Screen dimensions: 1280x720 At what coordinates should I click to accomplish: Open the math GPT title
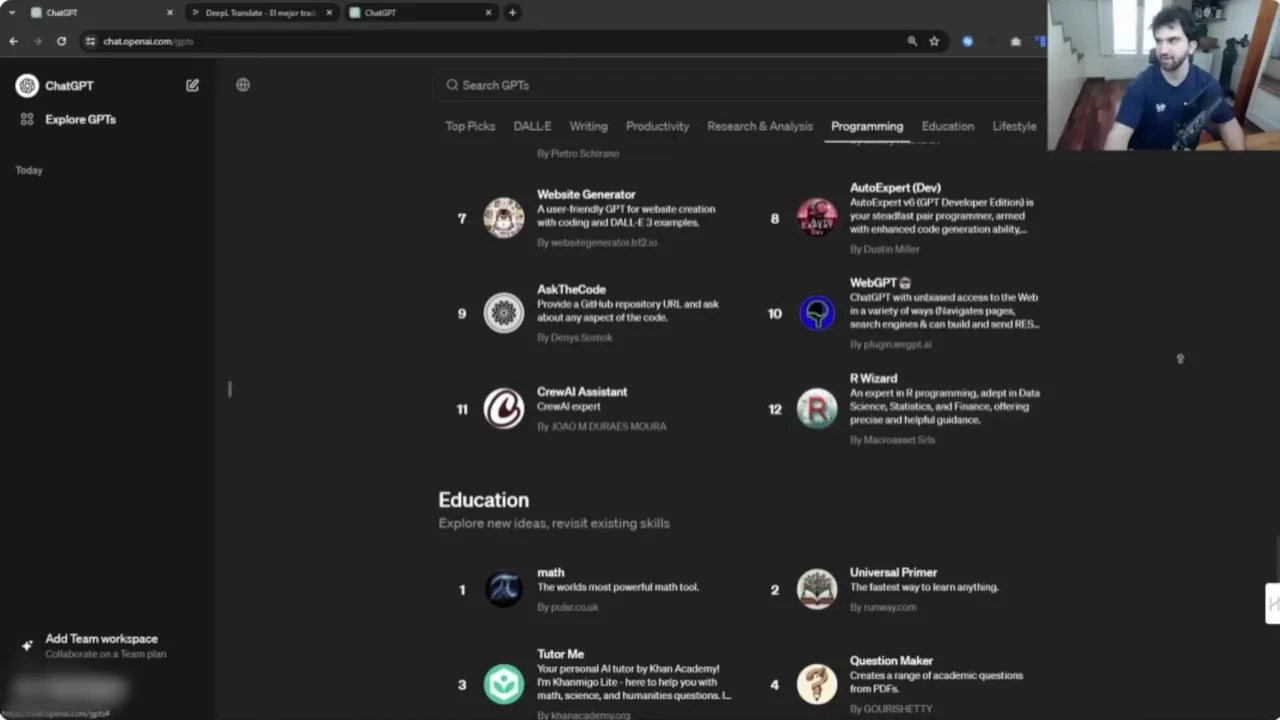(x=550, y=572)
